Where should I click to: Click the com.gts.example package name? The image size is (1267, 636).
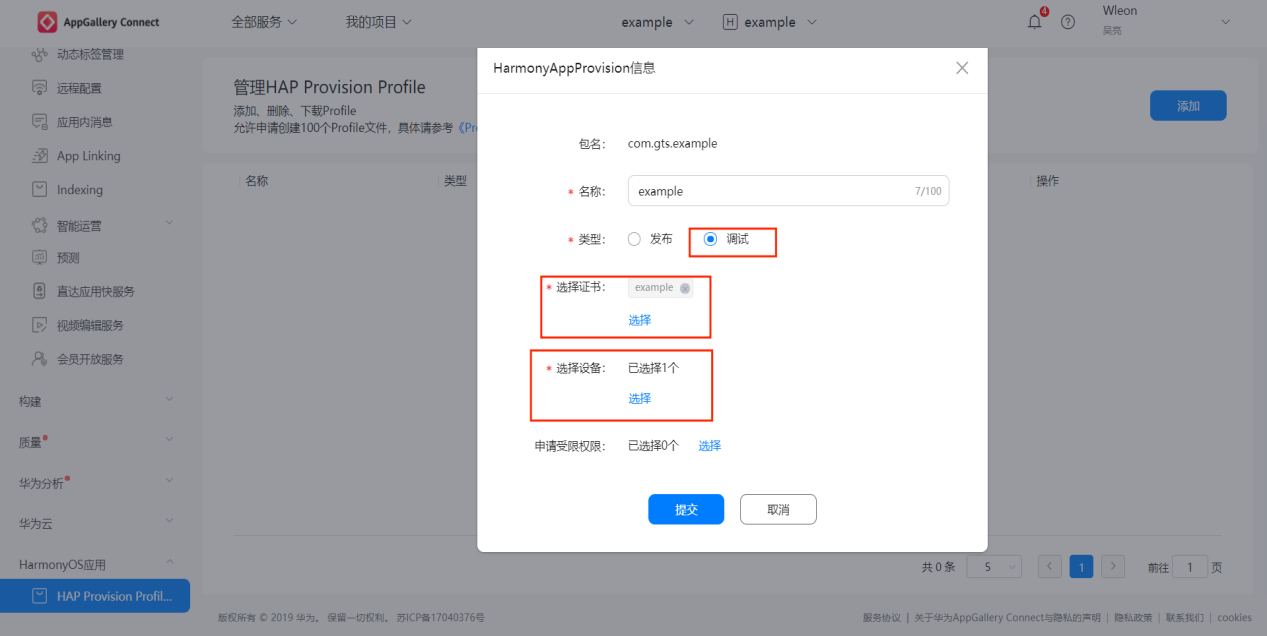click(672, 143)
